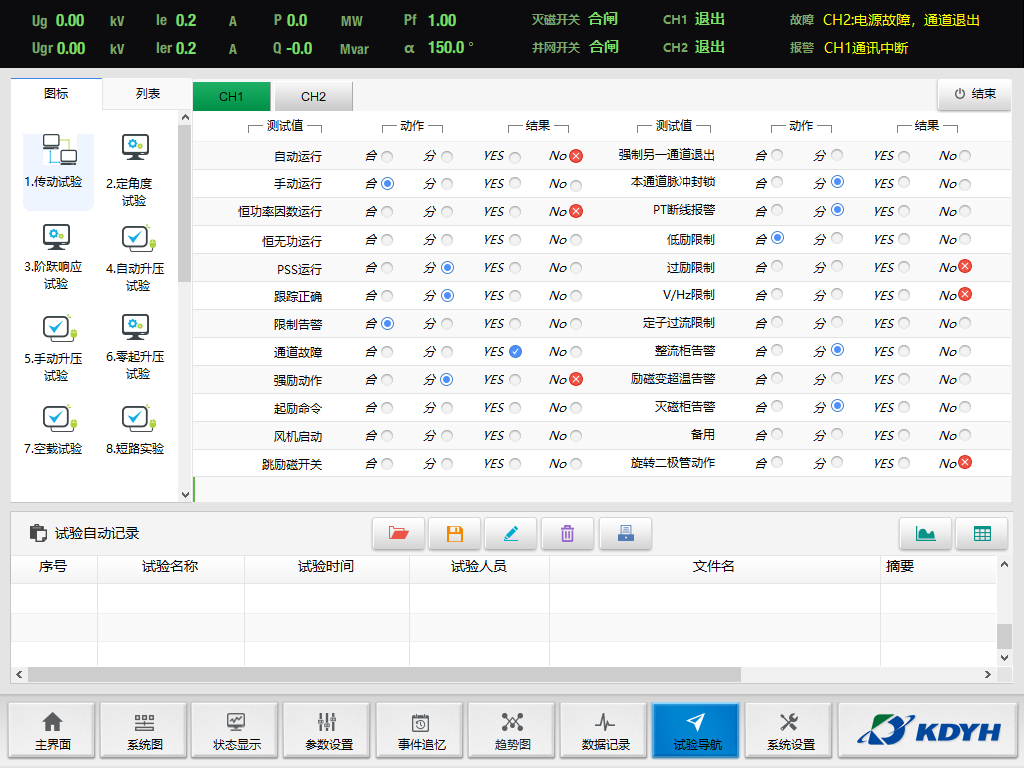Click the blue pencil edit icon

point(511,534)
